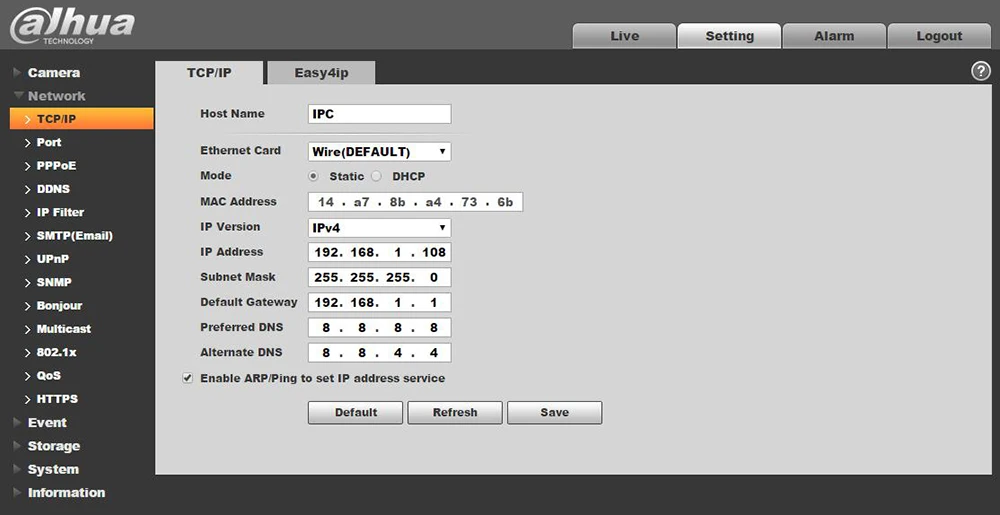Click the Refresh button
The height and width of the screenshot is (515, 1000).
pos(455,412)
